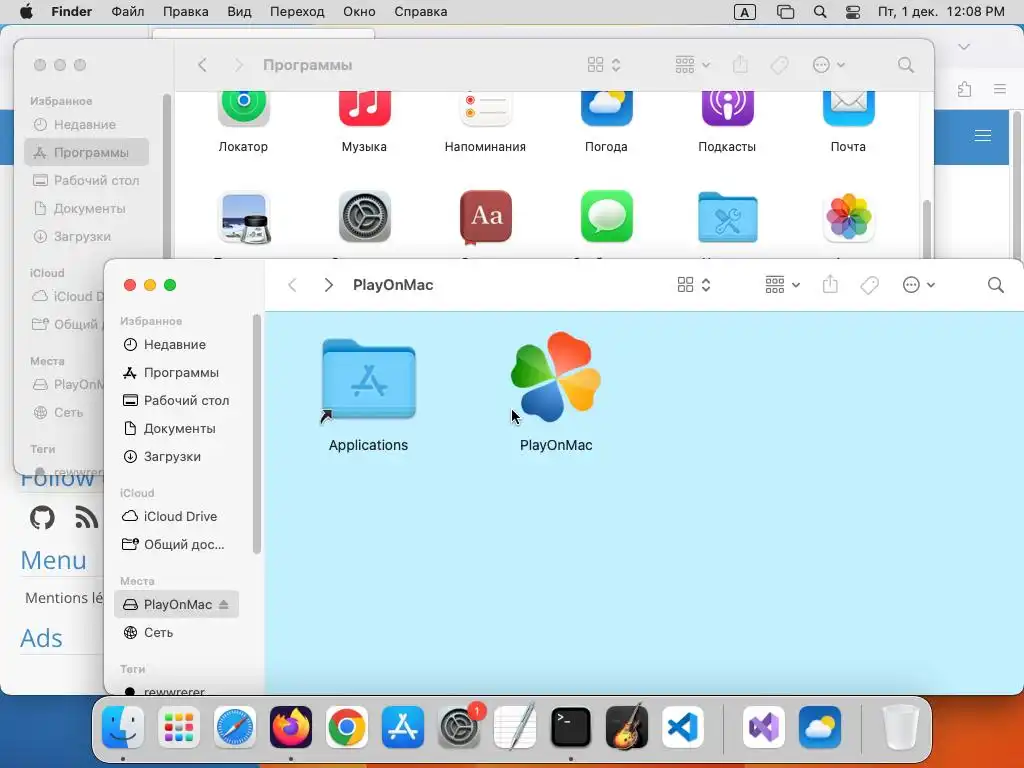
Task: Open the Файл menu
Action: 127,12
